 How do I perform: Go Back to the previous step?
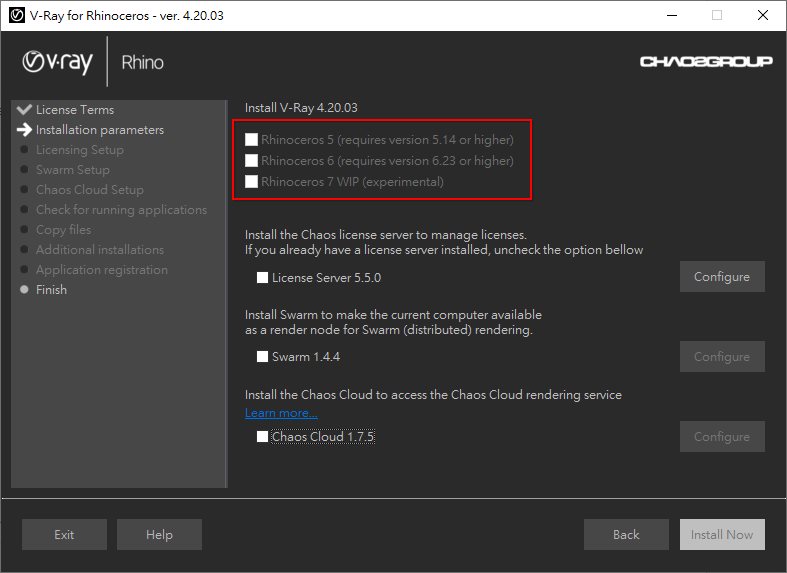click(626, 535)
